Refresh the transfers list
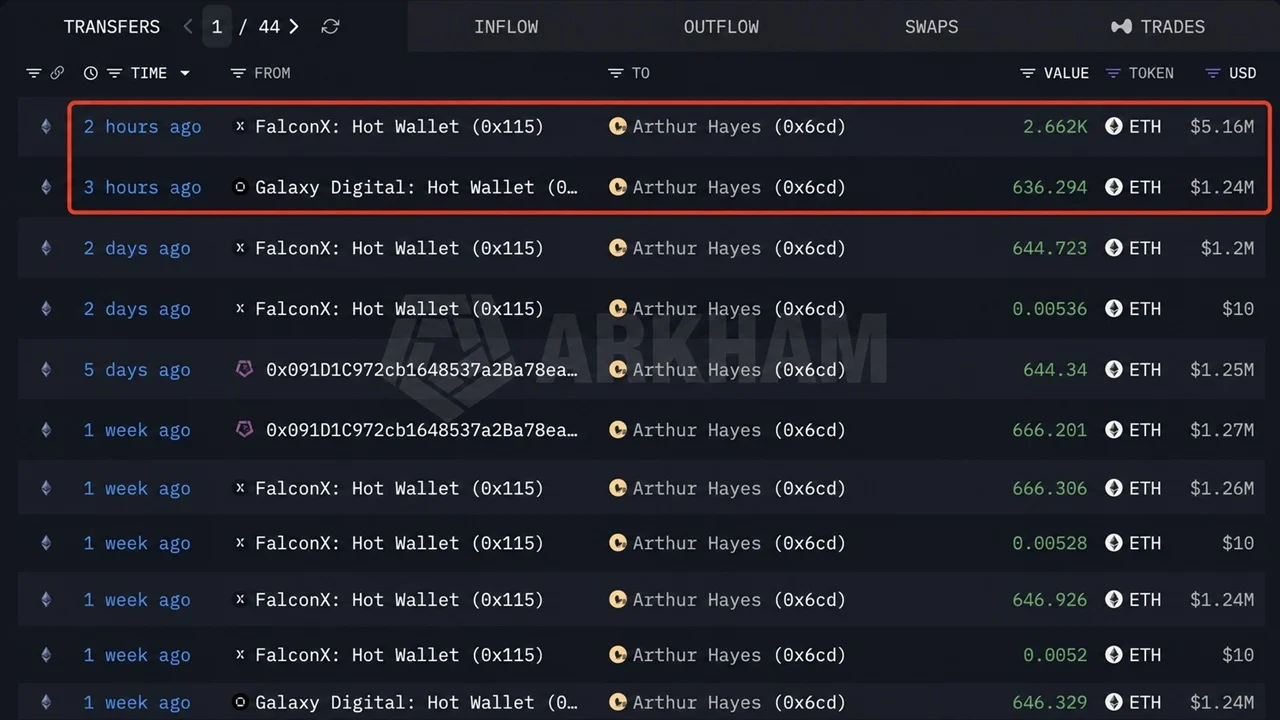The width and height of the screenshot is (1280, 720). coord(330,27)
